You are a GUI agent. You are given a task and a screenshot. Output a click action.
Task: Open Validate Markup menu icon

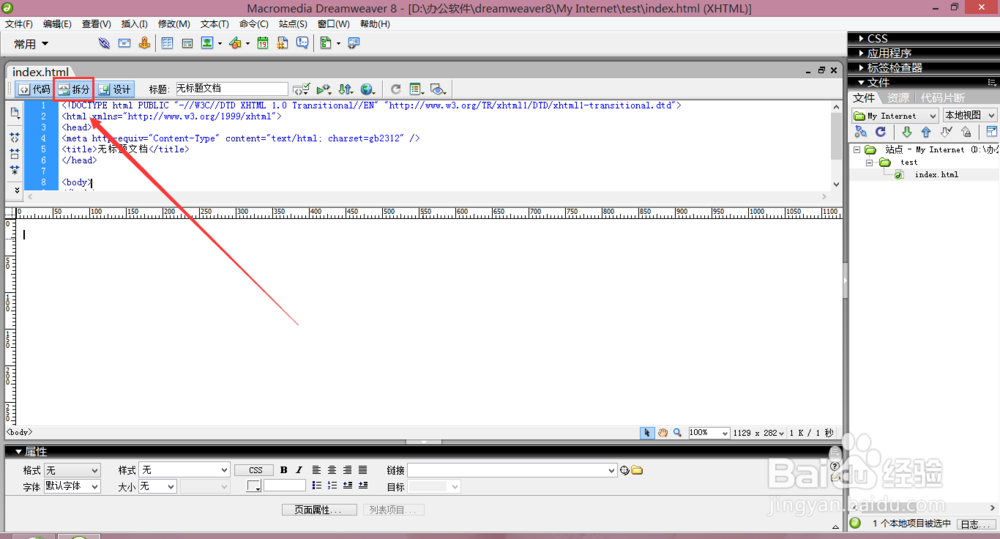click(x=302, y=89)
